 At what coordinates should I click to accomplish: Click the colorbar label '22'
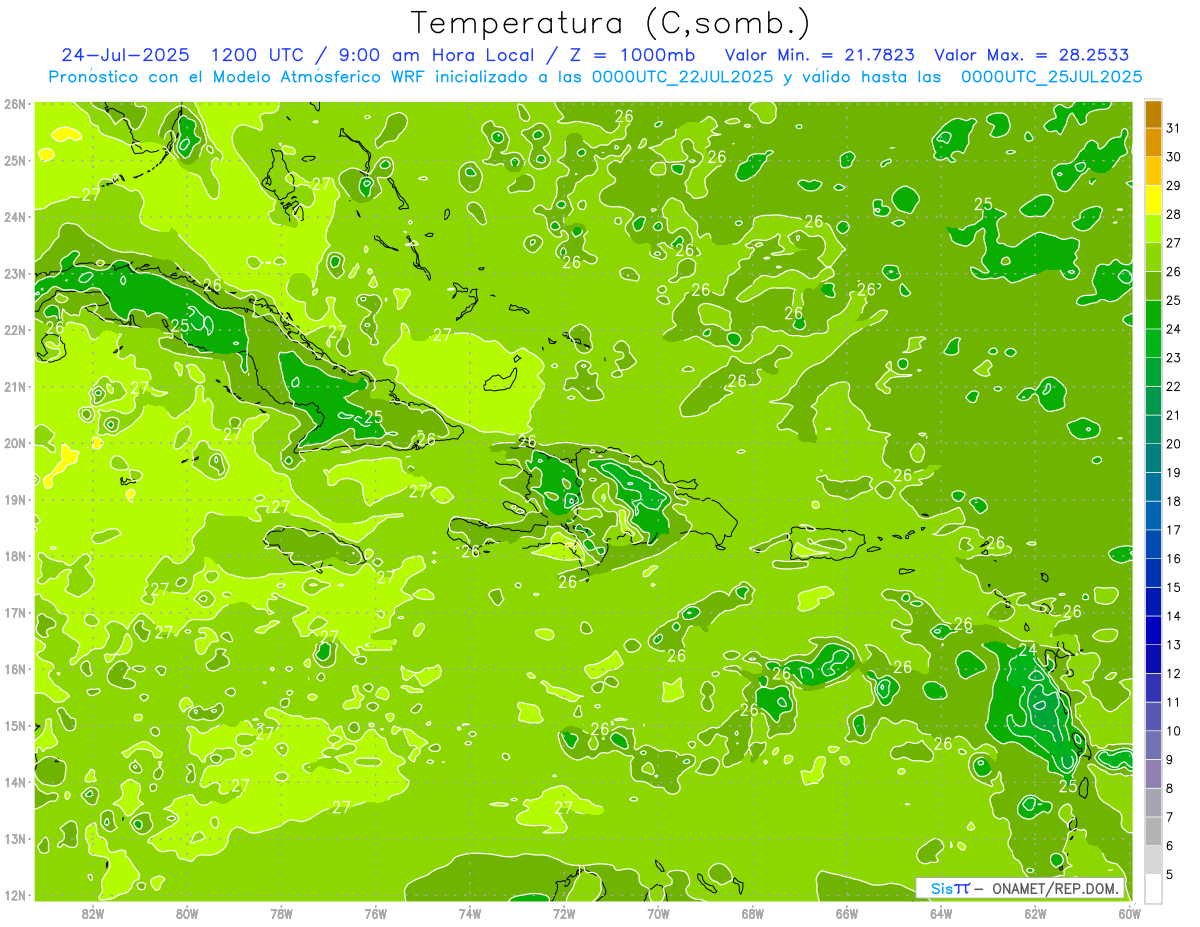click(x=1174, y=386)
